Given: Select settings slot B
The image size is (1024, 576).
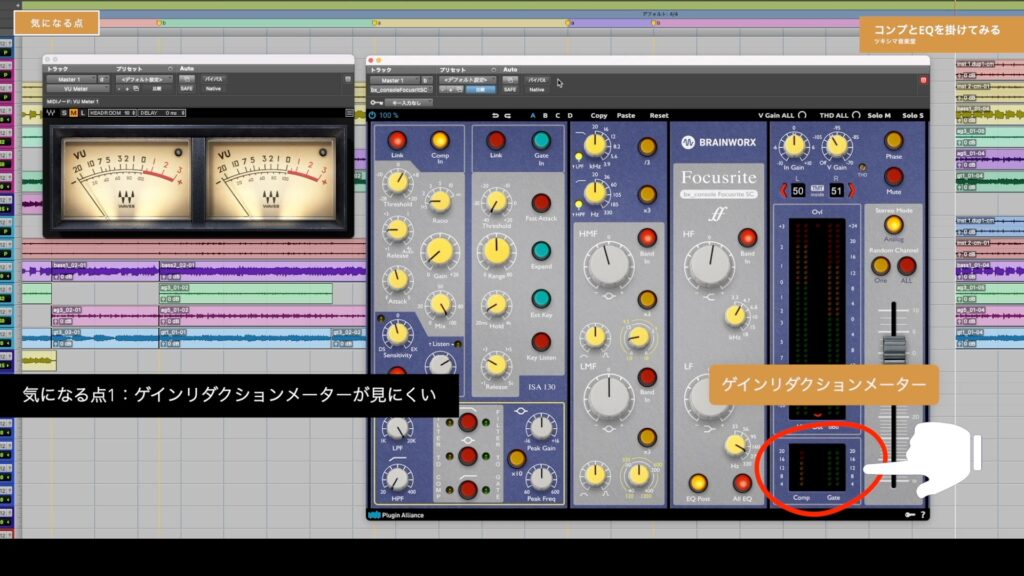Looking at the screenshot, I should [545, 116].
